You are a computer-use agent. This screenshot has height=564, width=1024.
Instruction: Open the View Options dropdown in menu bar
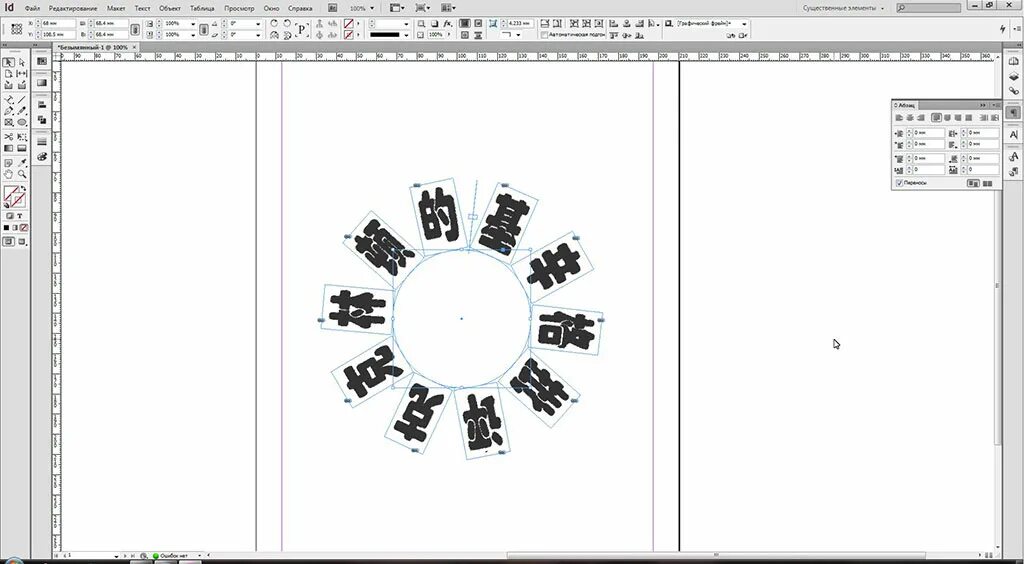[396, 8]
